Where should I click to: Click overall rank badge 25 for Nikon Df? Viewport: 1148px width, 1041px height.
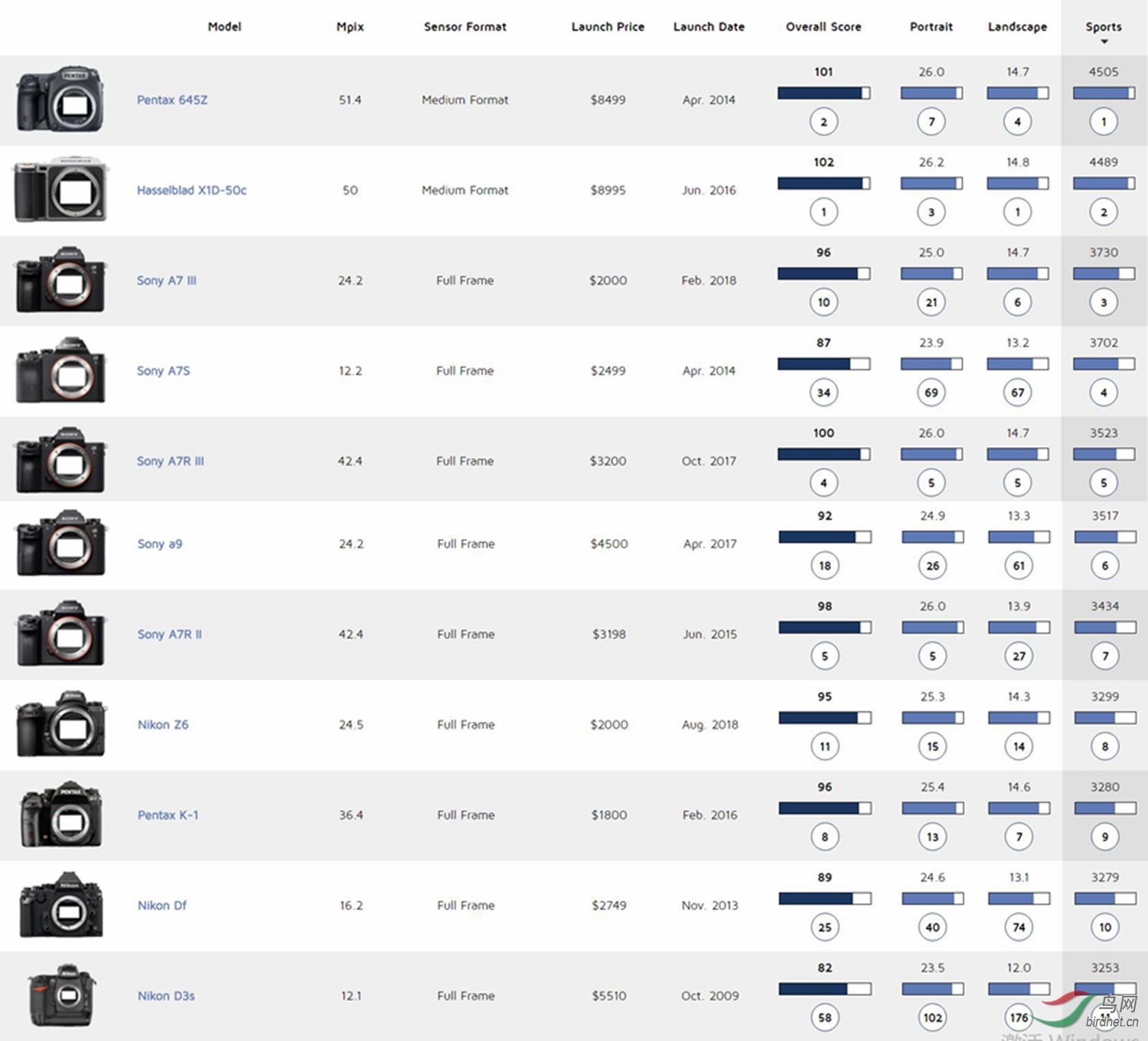[x=825, y=927]
